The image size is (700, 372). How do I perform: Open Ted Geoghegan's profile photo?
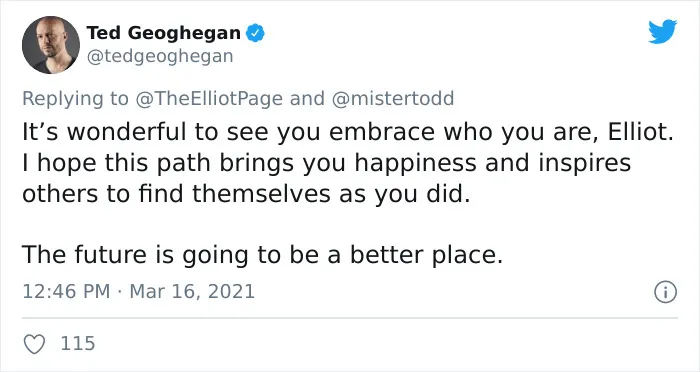51,45
